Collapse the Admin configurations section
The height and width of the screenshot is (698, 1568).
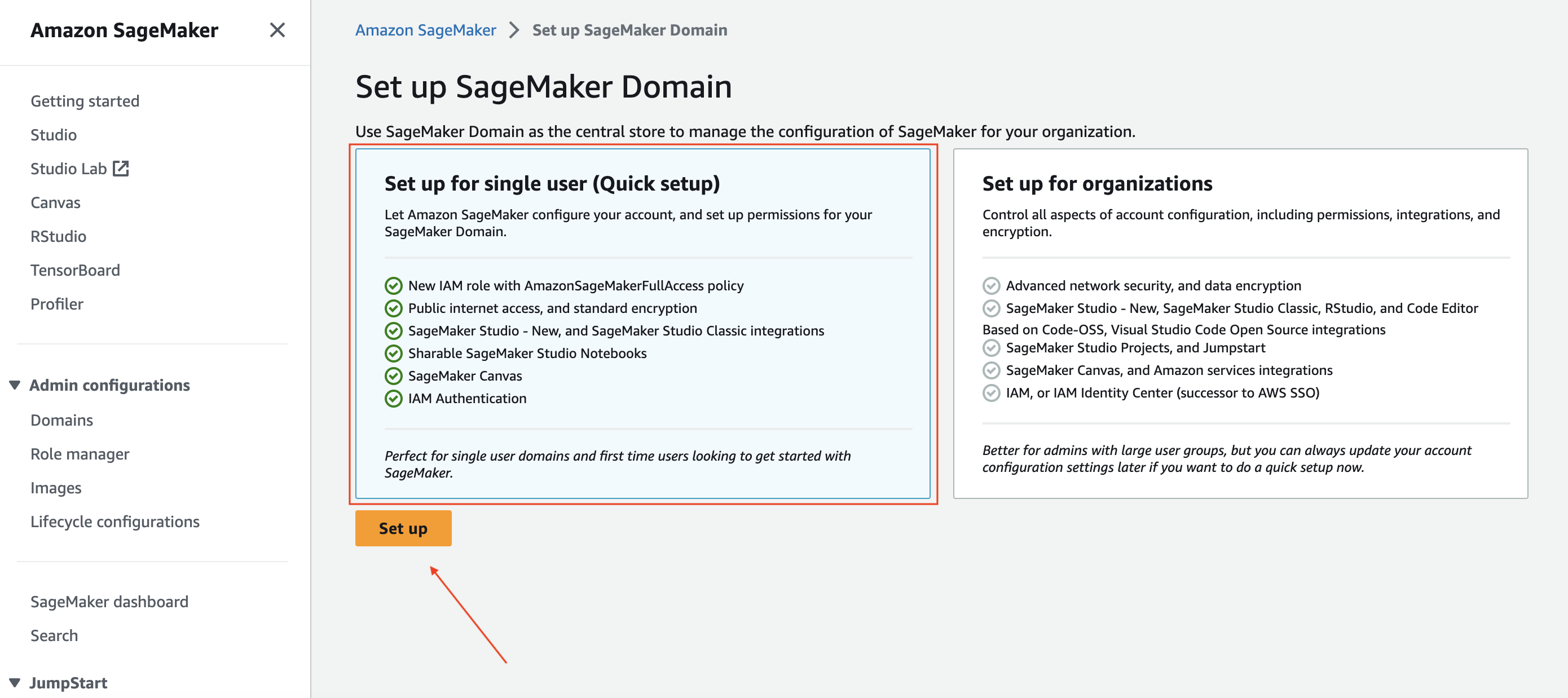point(15,385)
